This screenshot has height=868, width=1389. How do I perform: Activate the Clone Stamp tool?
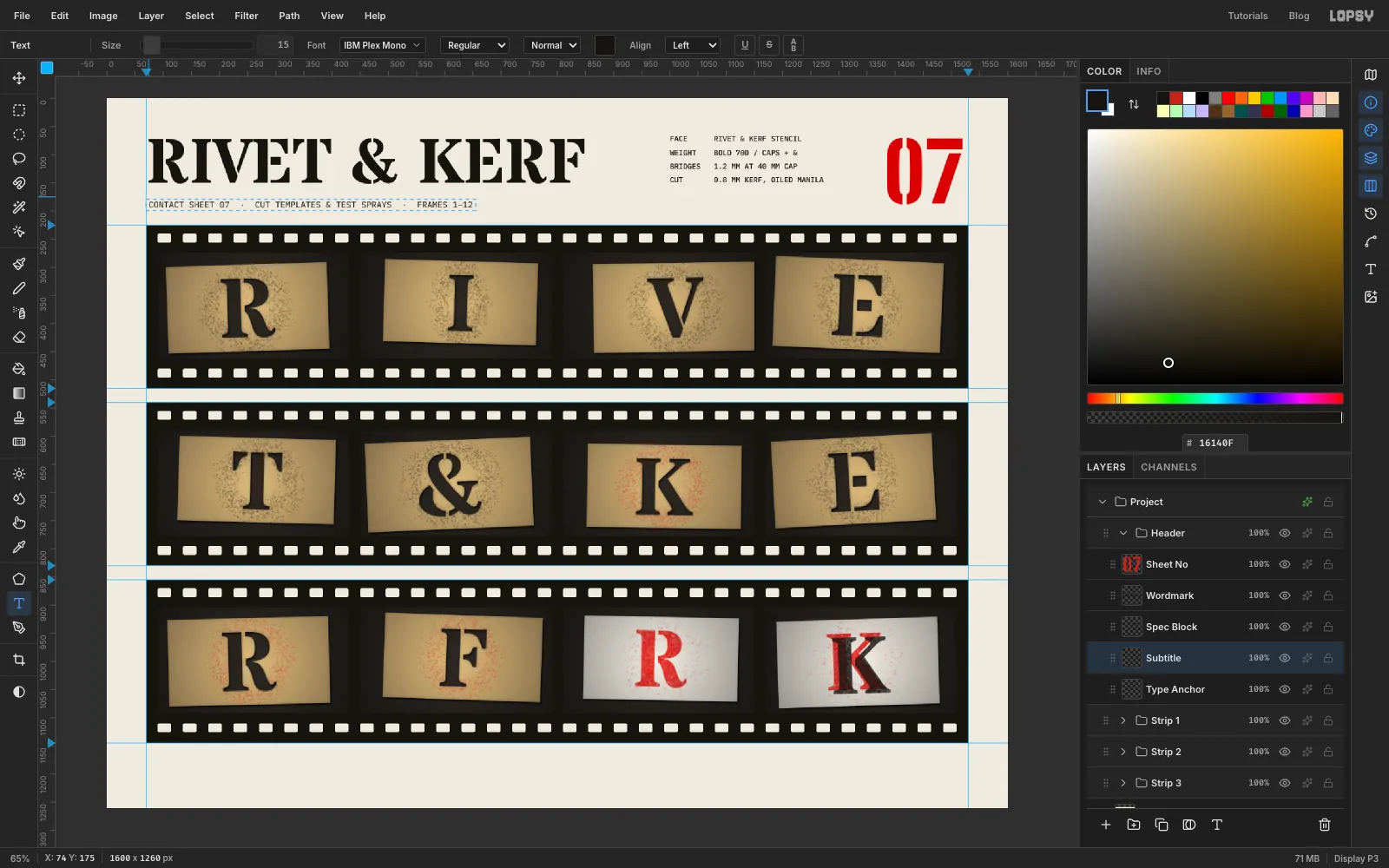pos(19,418)
